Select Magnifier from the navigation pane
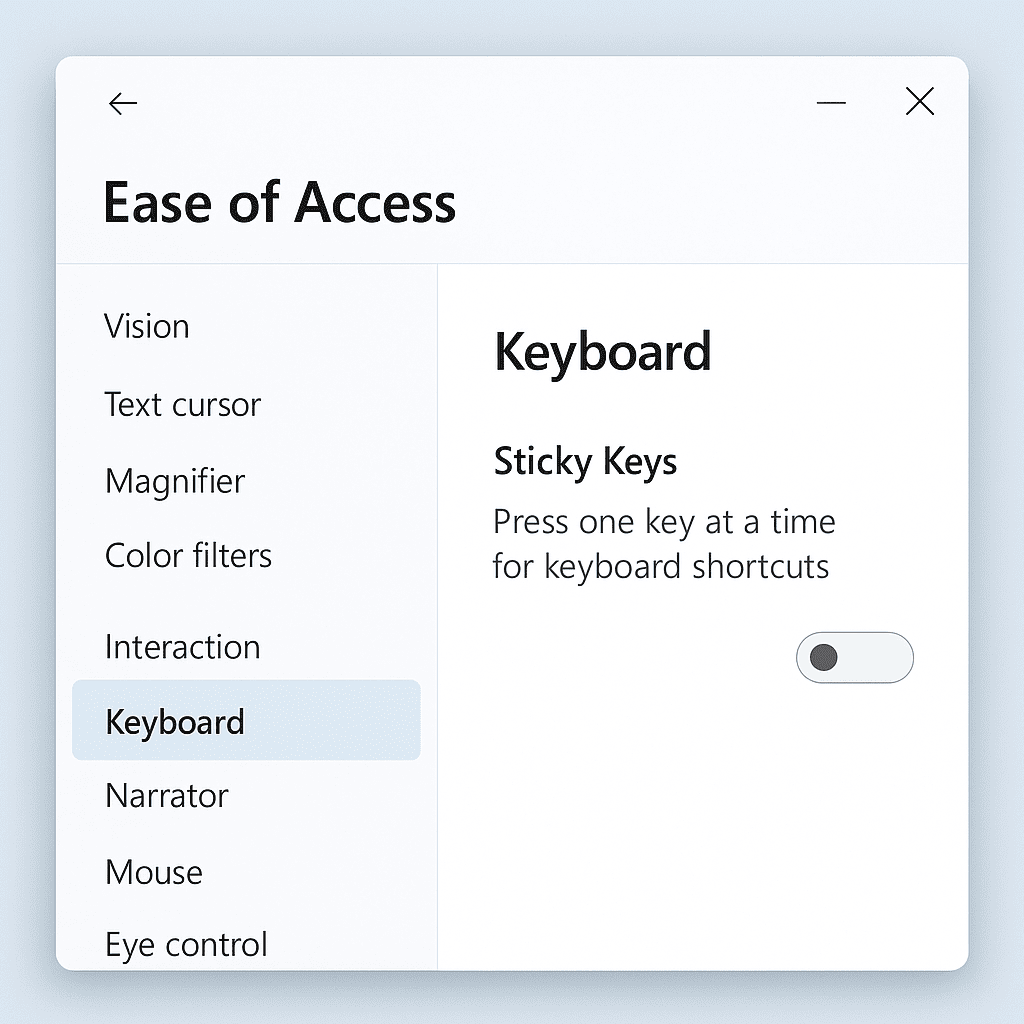Image resolution: width=1024 pixels, height=1024 pixels. (174, 481)
